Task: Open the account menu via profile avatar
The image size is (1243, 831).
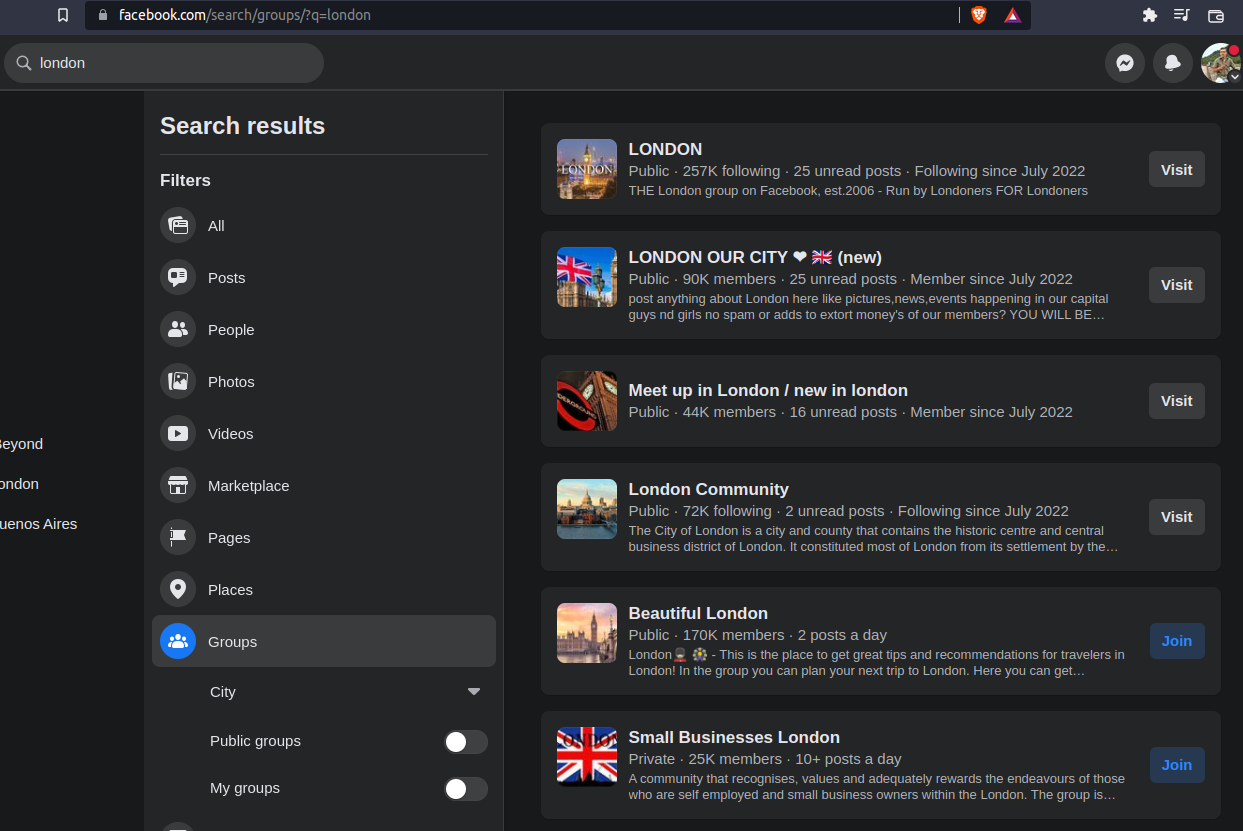Action: tap(1220, 63)
